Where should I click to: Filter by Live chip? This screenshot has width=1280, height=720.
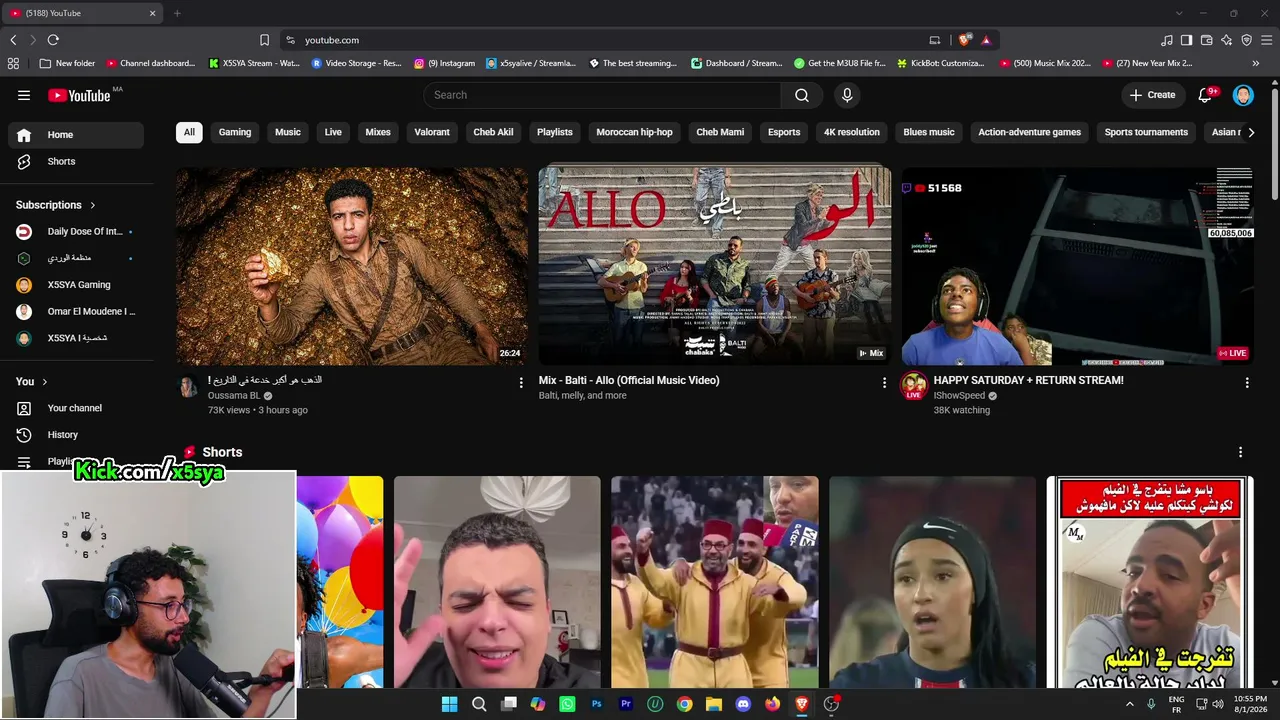333,132
